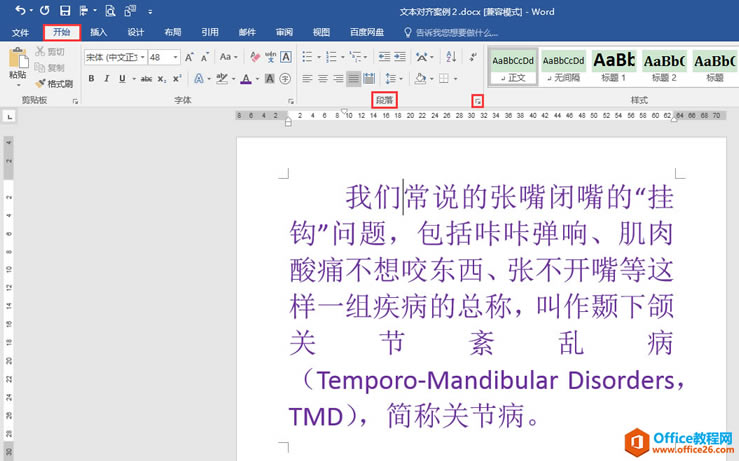Viewport: 739px width, 461px height.
Task: Switch to the 开始 ribbon tab
Action: point(62,32)
